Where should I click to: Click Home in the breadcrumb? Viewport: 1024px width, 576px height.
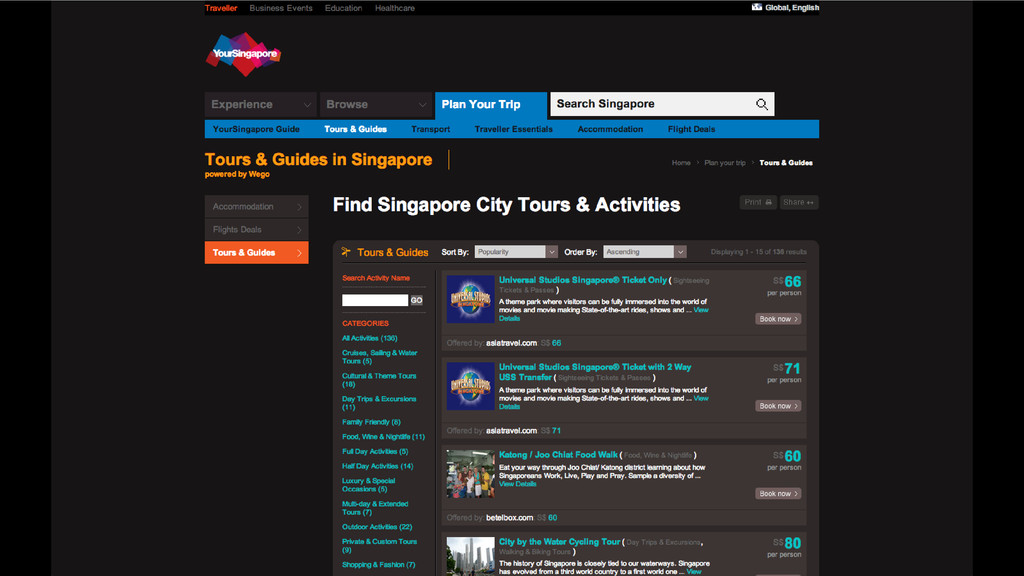pos(680,163)
